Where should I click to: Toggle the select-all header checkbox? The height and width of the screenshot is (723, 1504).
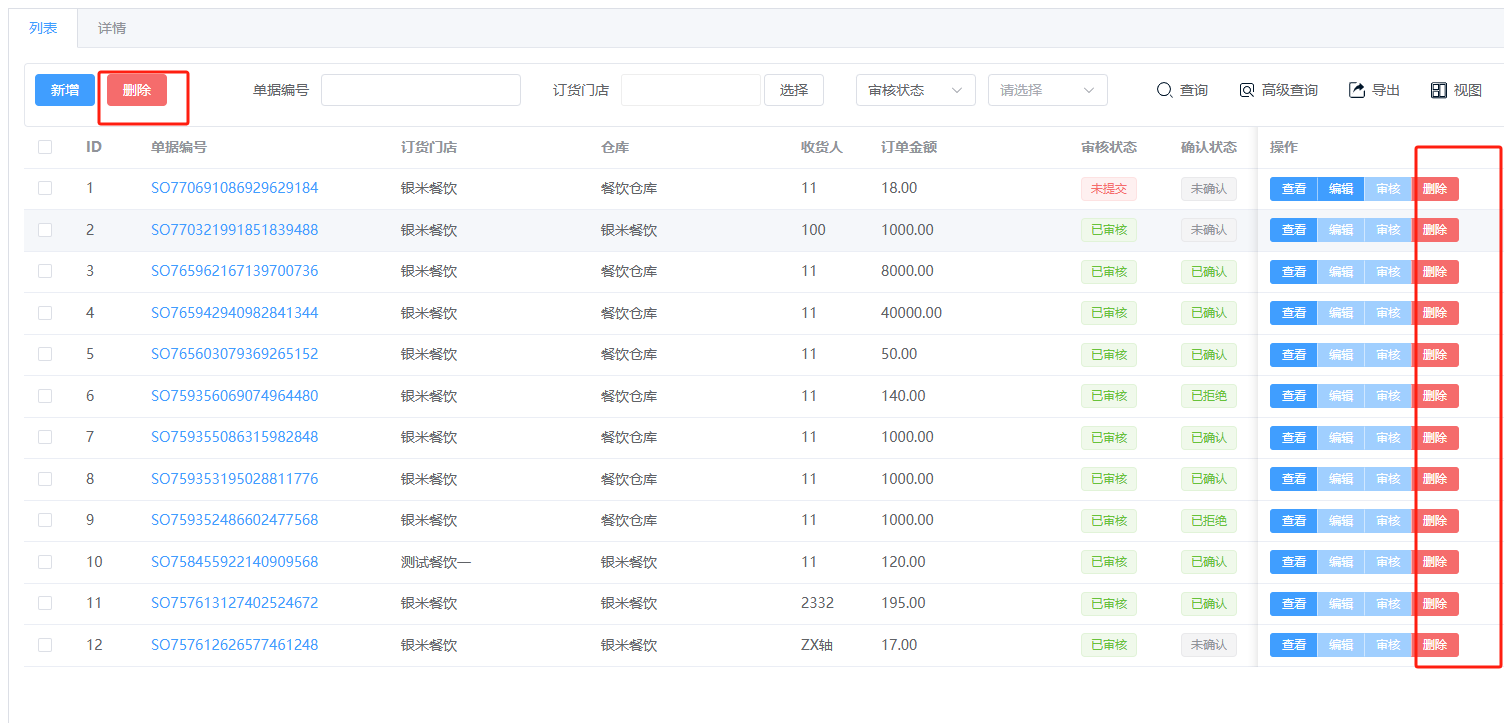pyautogui.click(x=45, y=147)
